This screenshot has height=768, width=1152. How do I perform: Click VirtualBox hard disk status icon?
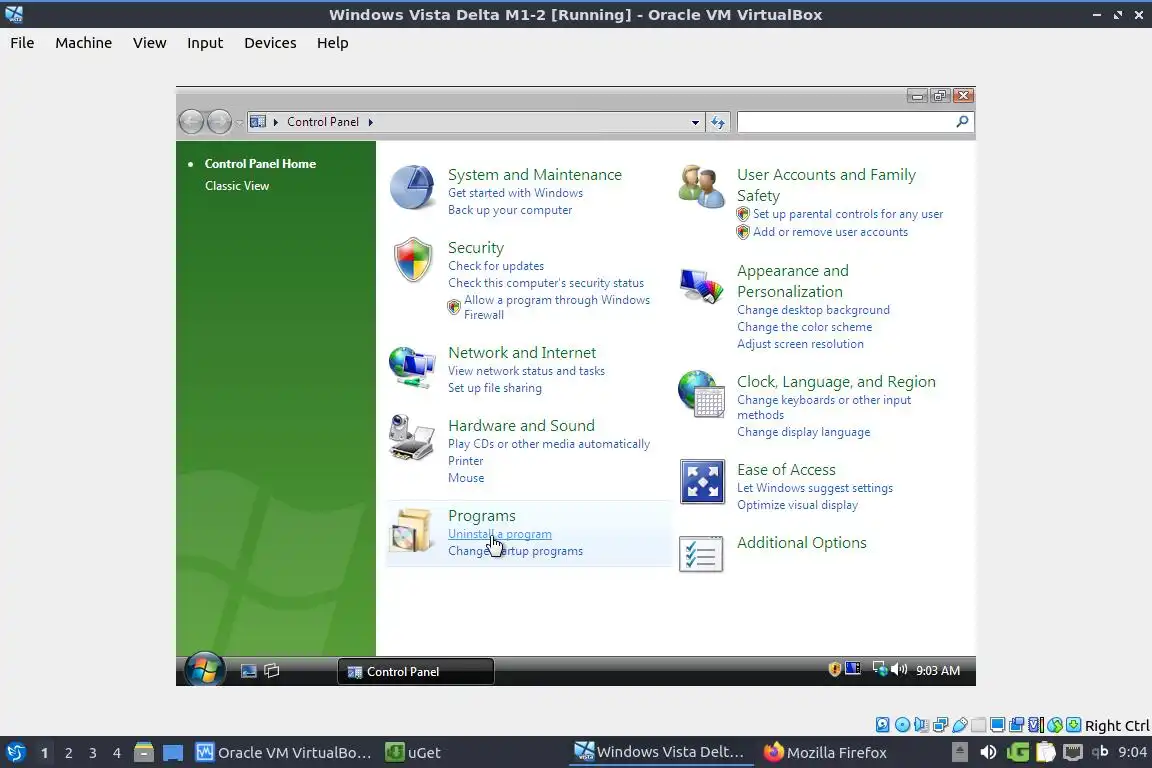coord(882,725)
